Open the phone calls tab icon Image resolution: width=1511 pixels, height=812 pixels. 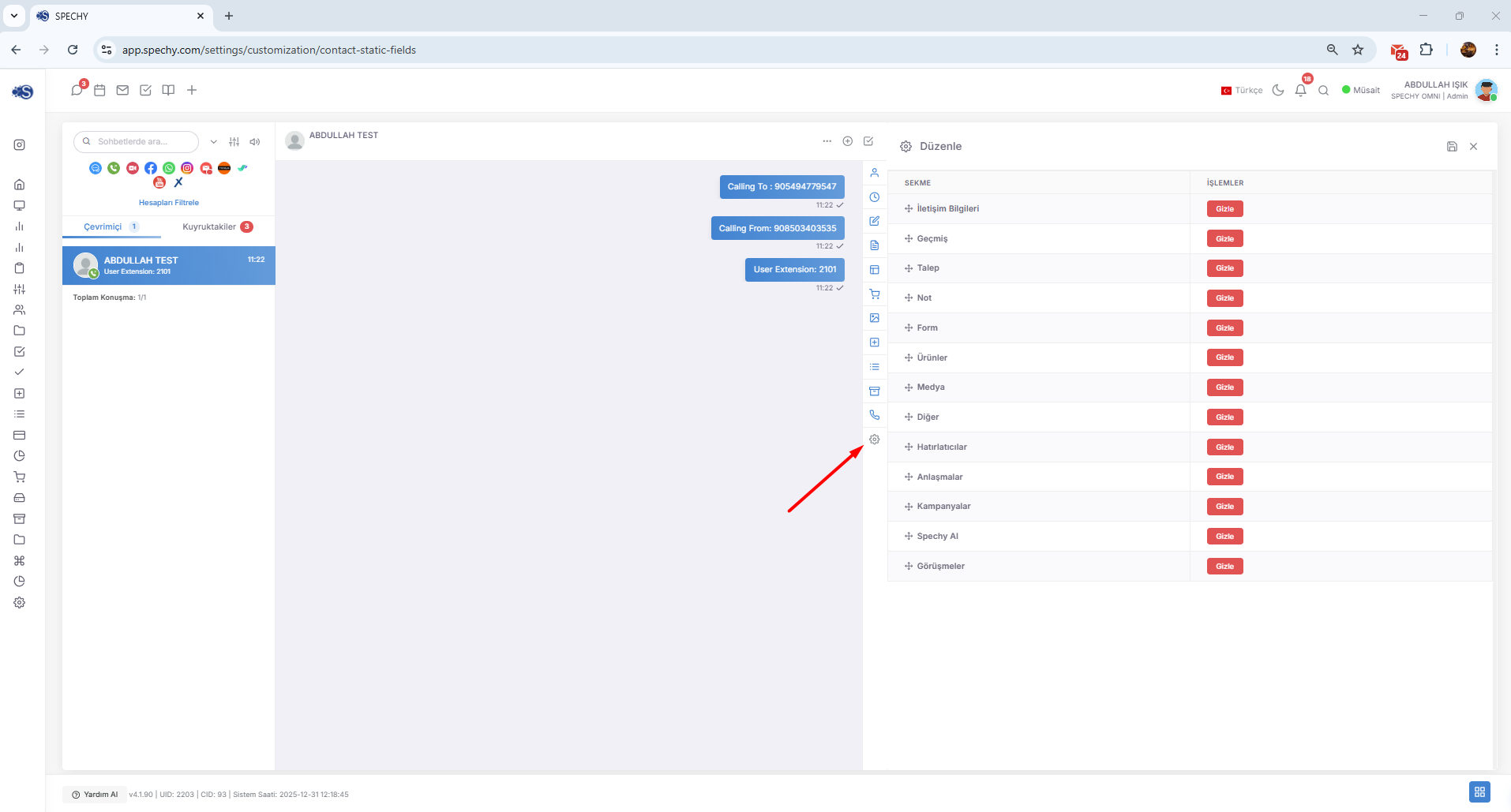click(x=874, y=415)
